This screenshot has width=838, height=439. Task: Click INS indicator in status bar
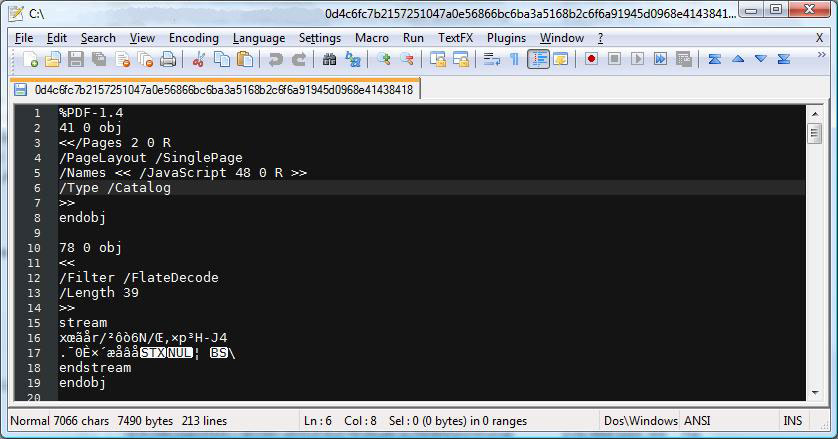coord(793,421)
